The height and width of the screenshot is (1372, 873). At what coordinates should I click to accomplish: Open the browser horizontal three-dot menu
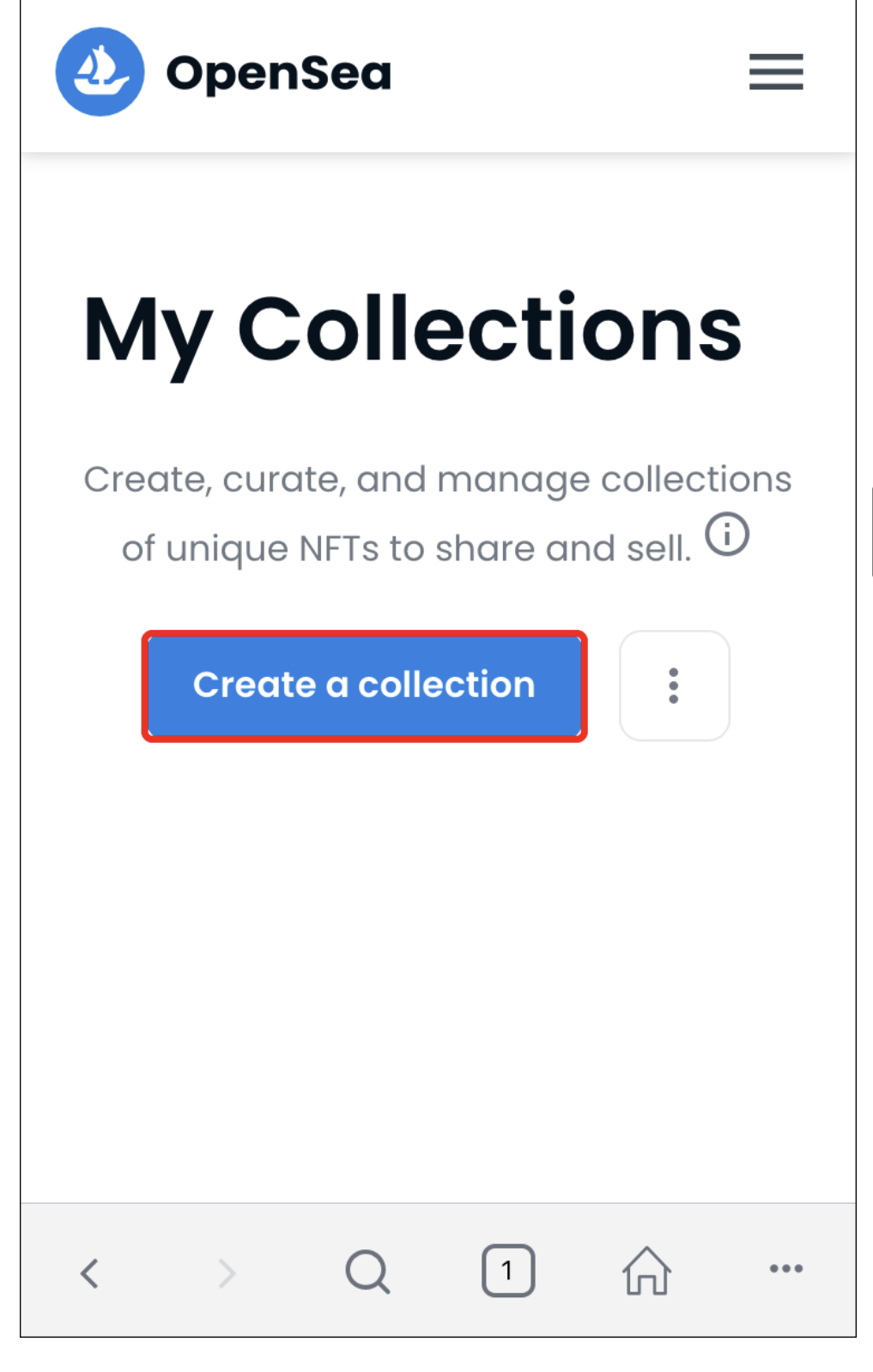click(x=786, y=1268)
